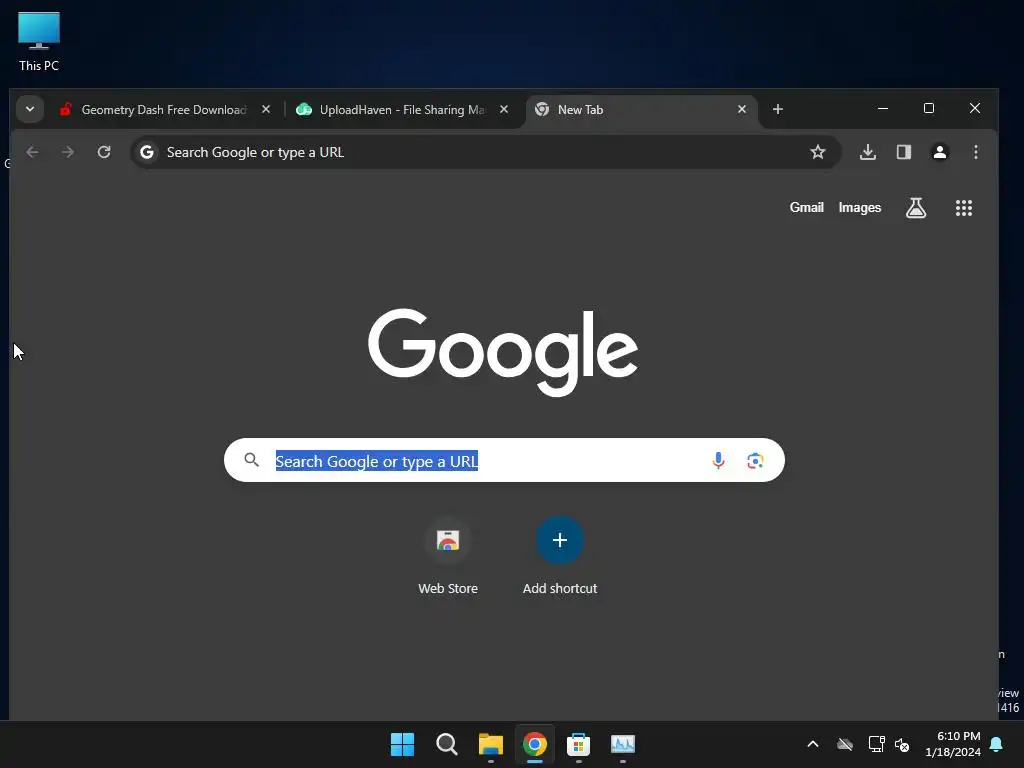Screen dimensions: 1024x768
Task: Close the Geometry Dash Free Download tab
Action: pyautogui.click(x=266, y=109)
